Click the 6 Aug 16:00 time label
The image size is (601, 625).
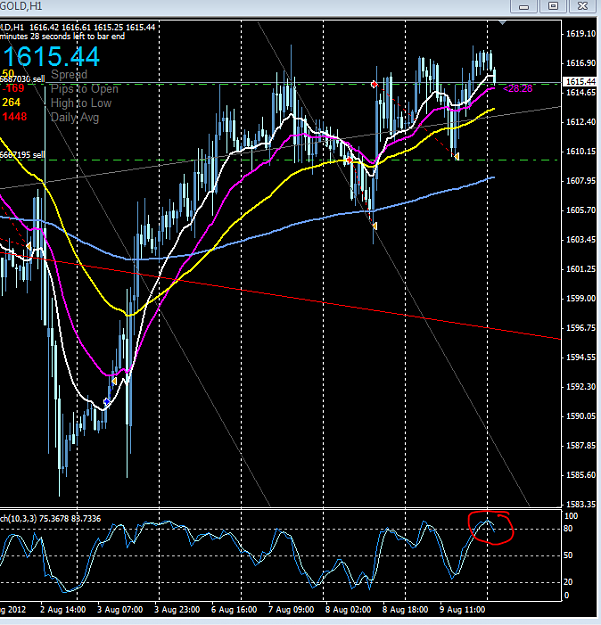click(234, 610)
